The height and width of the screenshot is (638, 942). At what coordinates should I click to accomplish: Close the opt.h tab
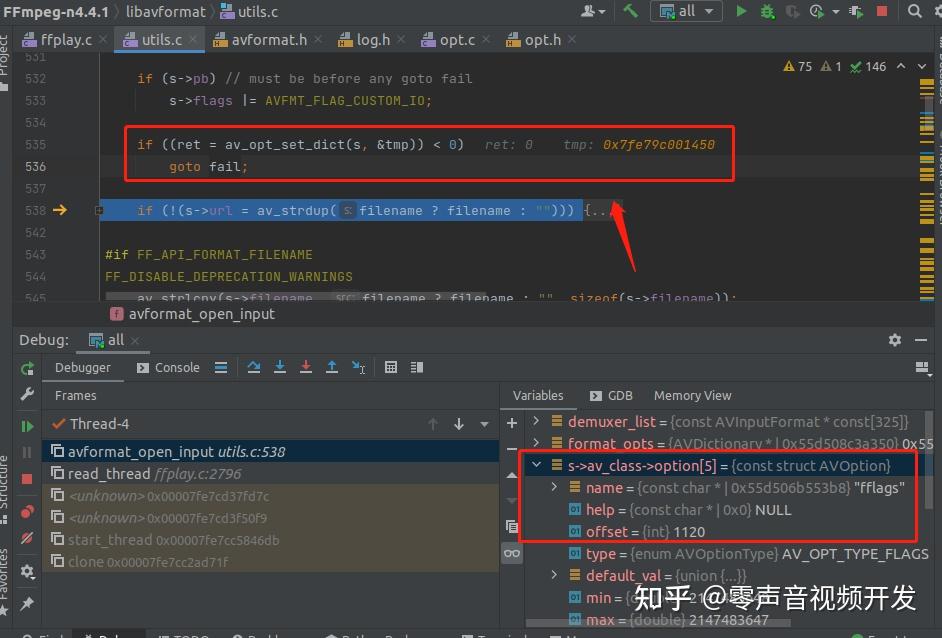(x=572, y=40)
